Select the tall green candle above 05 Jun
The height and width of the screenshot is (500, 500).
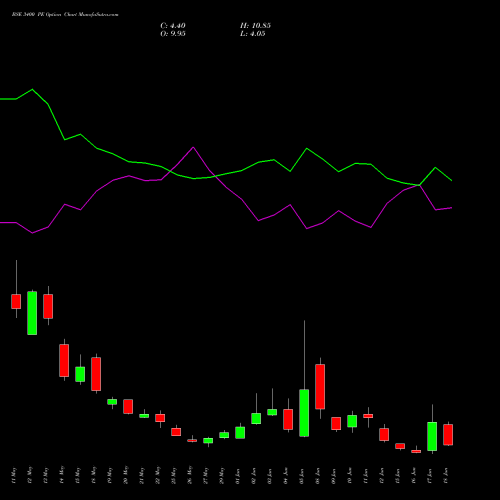(x=304, y=413)
